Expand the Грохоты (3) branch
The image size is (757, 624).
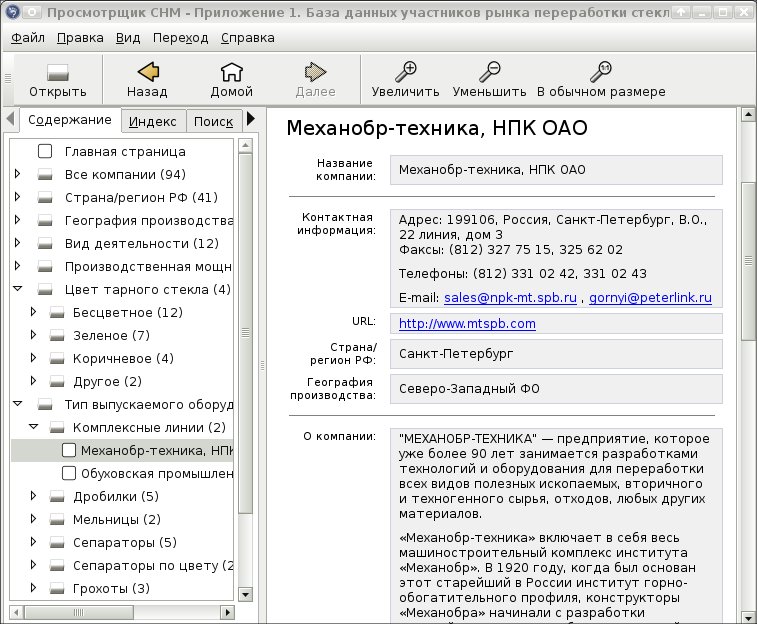coord(33,587)
